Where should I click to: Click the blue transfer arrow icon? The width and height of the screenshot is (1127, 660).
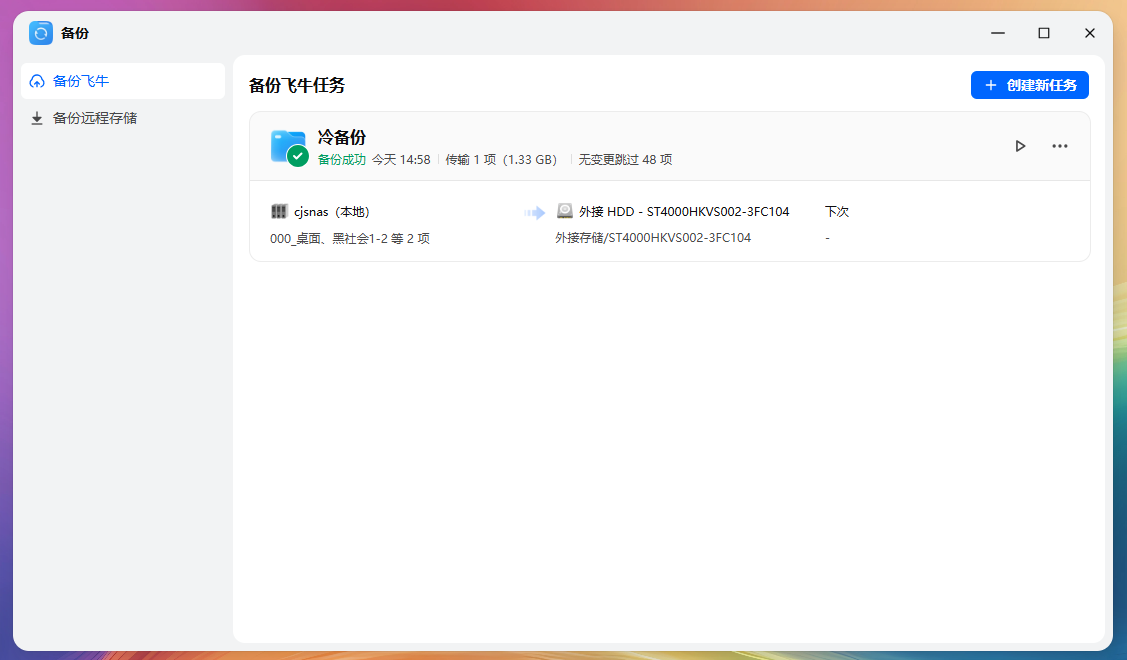pyautogui.click(x=533, y=211)
